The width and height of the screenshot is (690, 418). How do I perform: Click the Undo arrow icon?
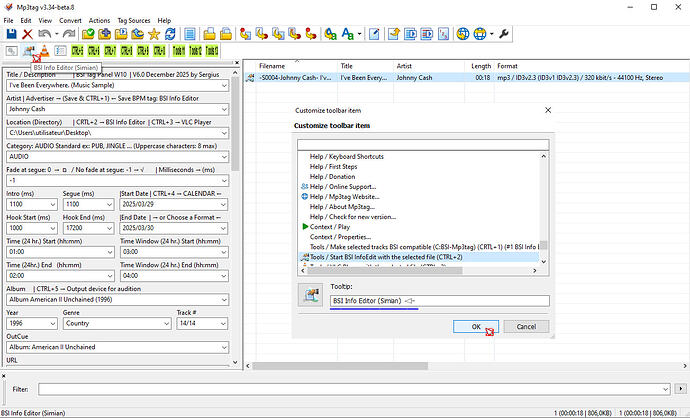44,34
